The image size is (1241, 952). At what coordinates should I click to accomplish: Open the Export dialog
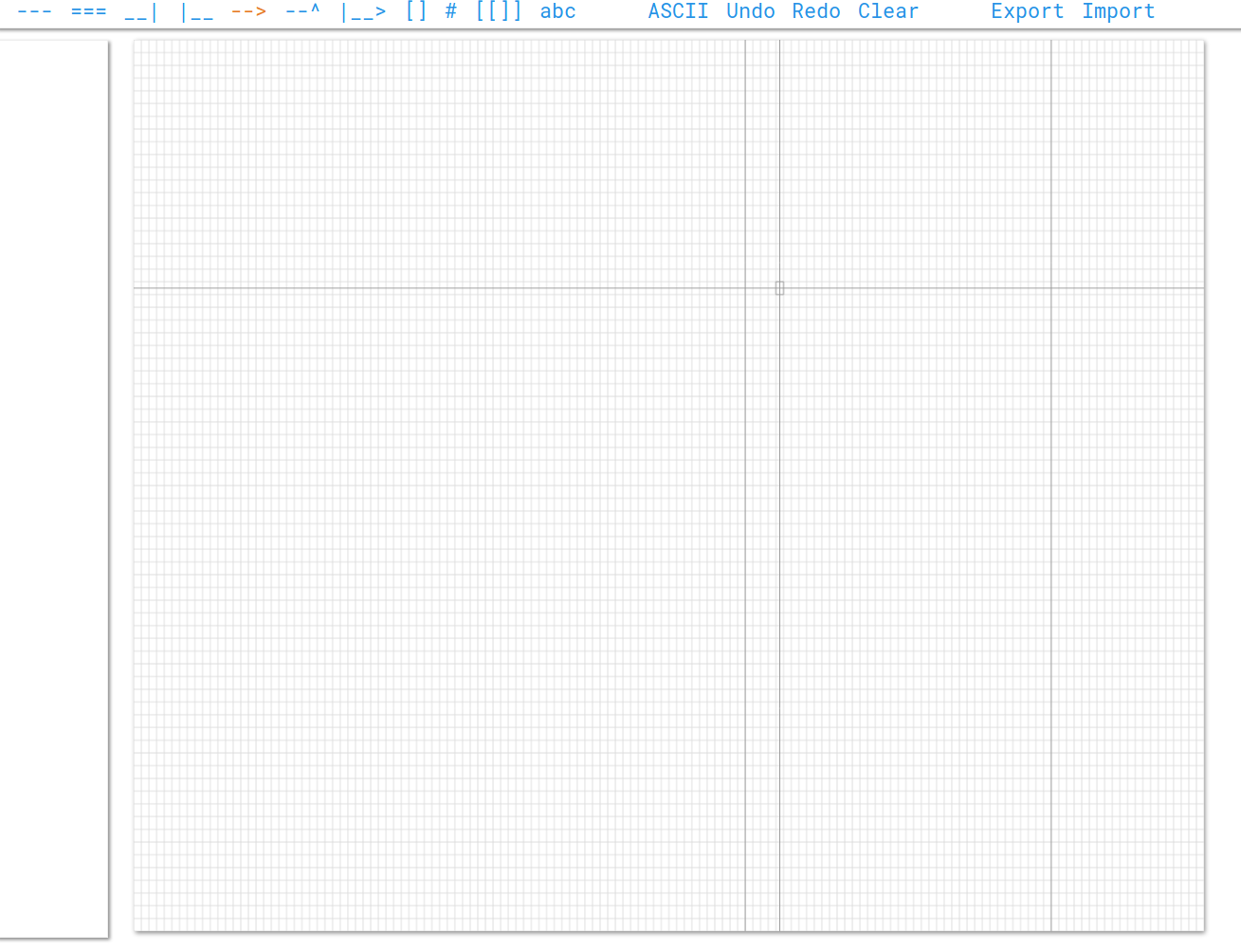1028,11
